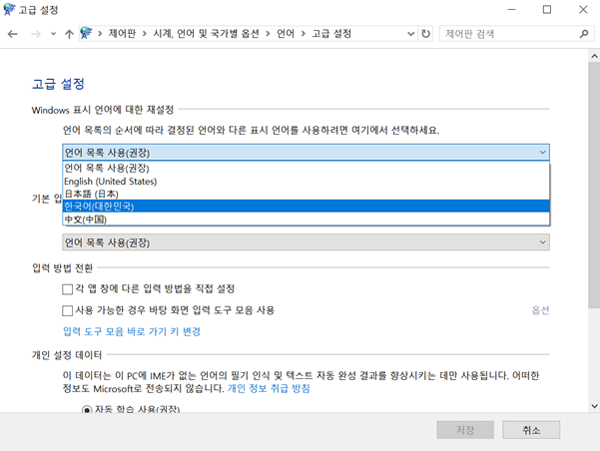Click the scrollbar down arrow
This screenshot has width=600, height=451.
point(594,406)
